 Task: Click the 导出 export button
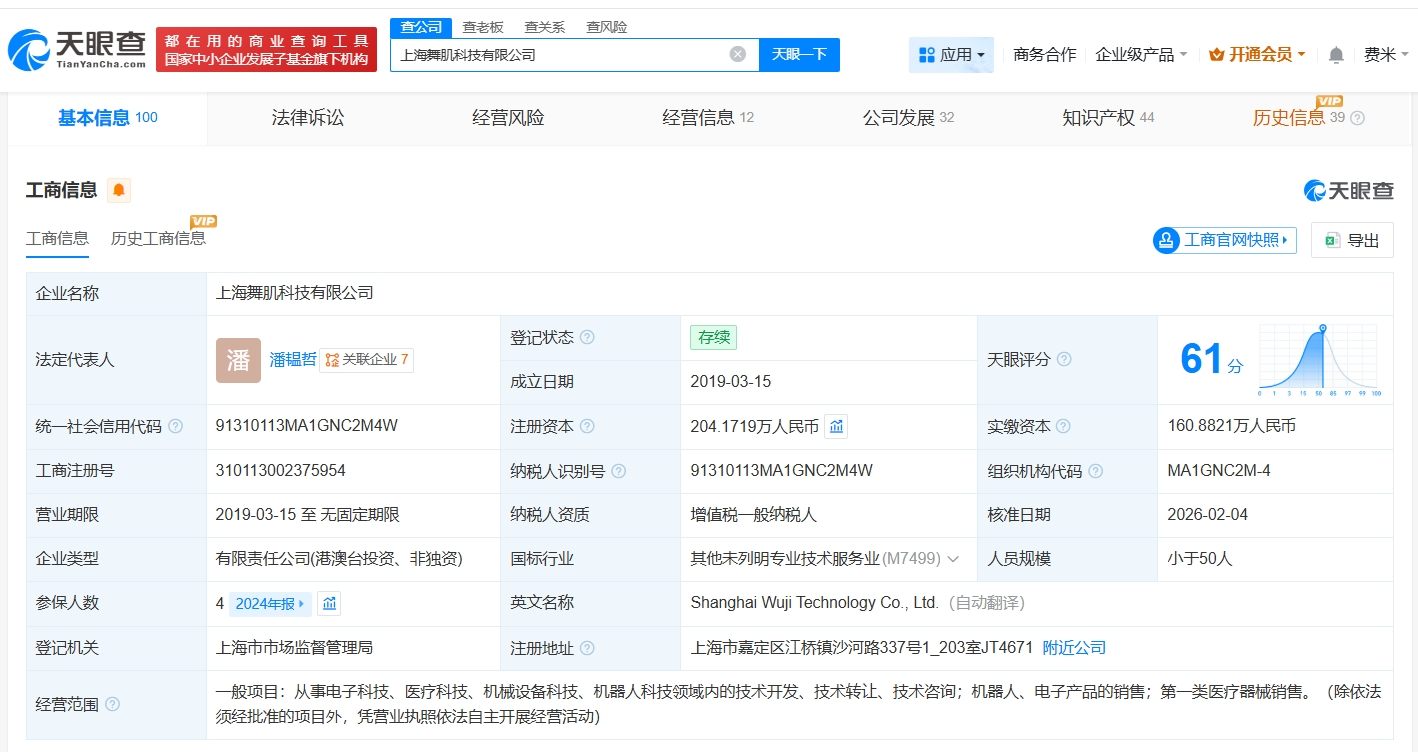click(x=1352, y=240)
